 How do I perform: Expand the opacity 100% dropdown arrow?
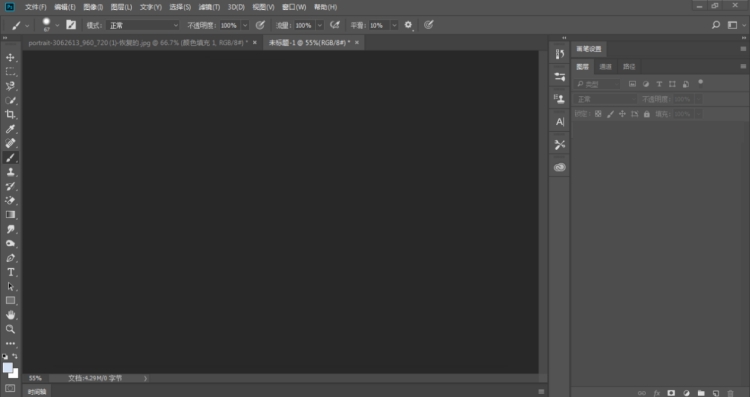(x=245, y=25)
